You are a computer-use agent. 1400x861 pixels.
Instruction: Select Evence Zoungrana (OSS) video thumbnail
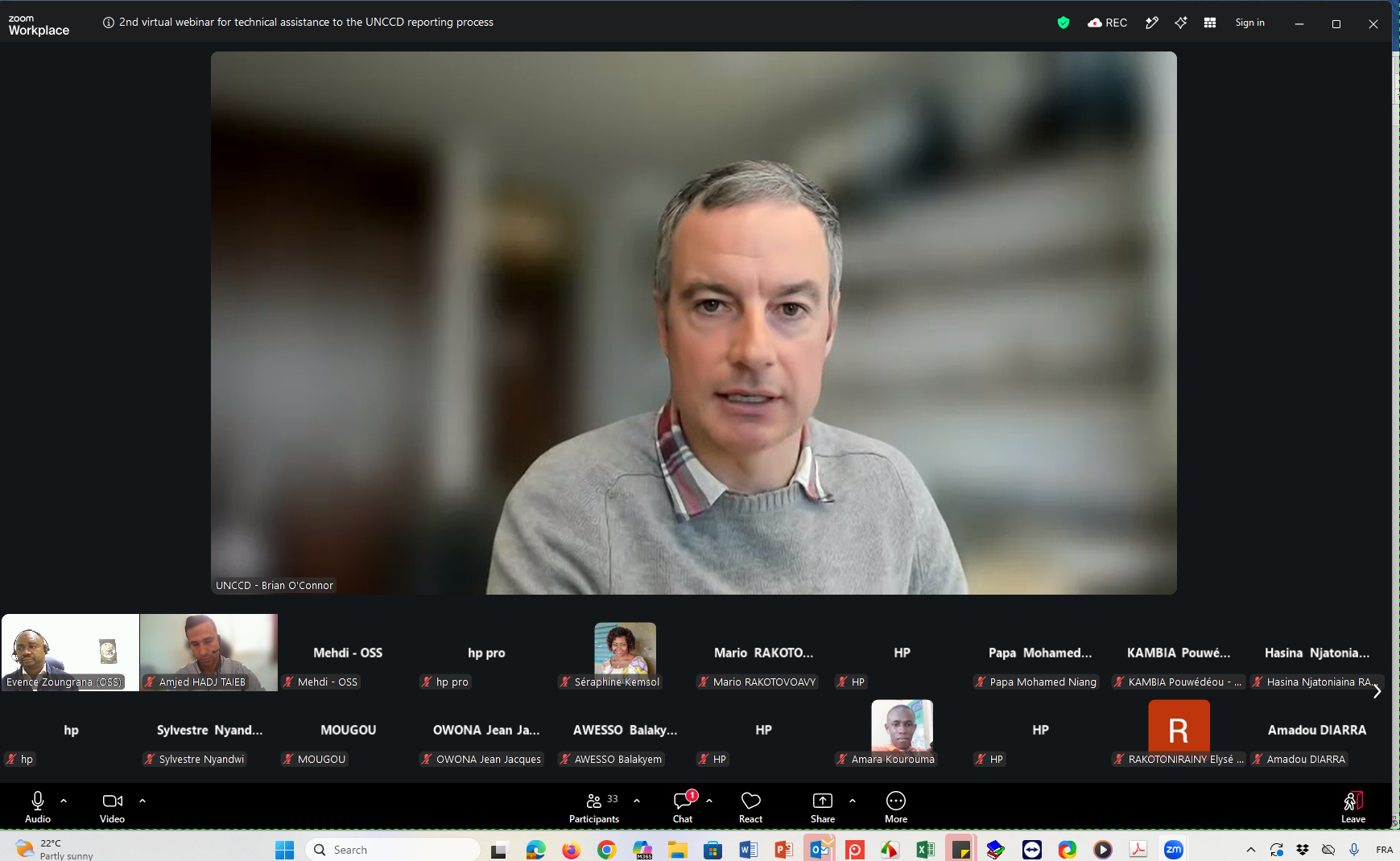pos(70,653)
